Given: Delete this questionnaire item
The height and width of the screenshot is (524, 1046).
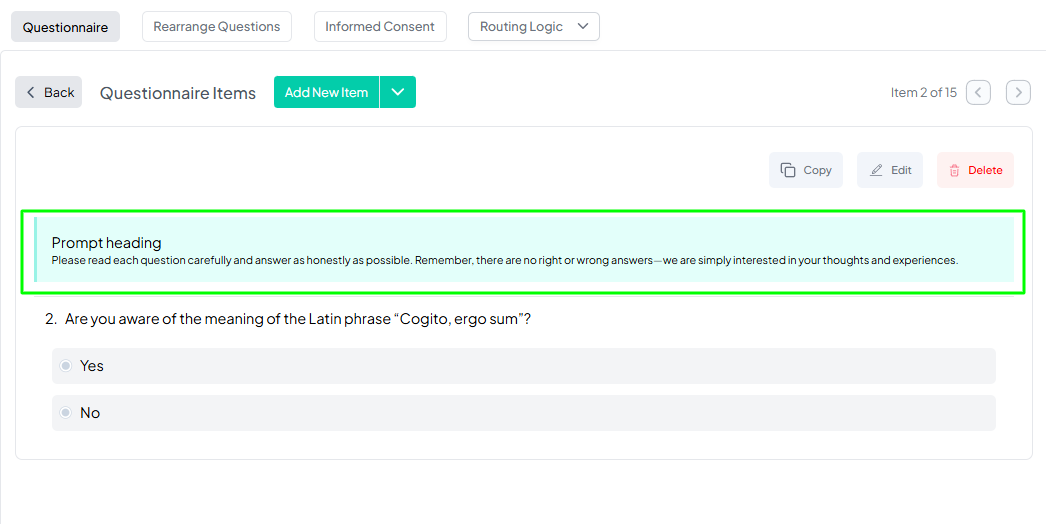Looking at the screenshot, I should pos(975,170).
